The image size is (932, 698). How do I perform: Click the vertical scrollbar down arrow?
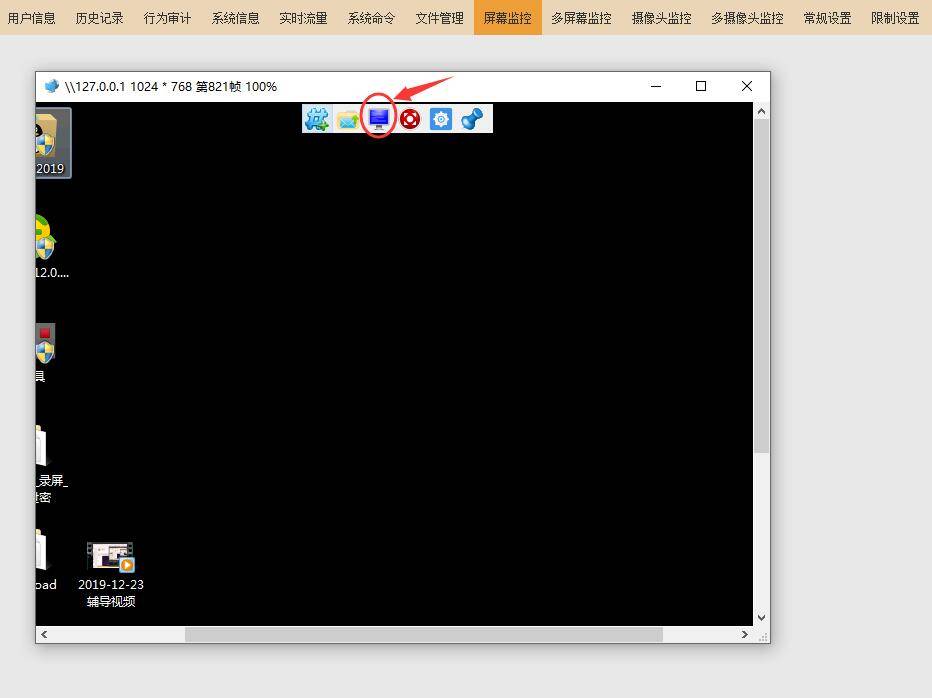point(761,618)
